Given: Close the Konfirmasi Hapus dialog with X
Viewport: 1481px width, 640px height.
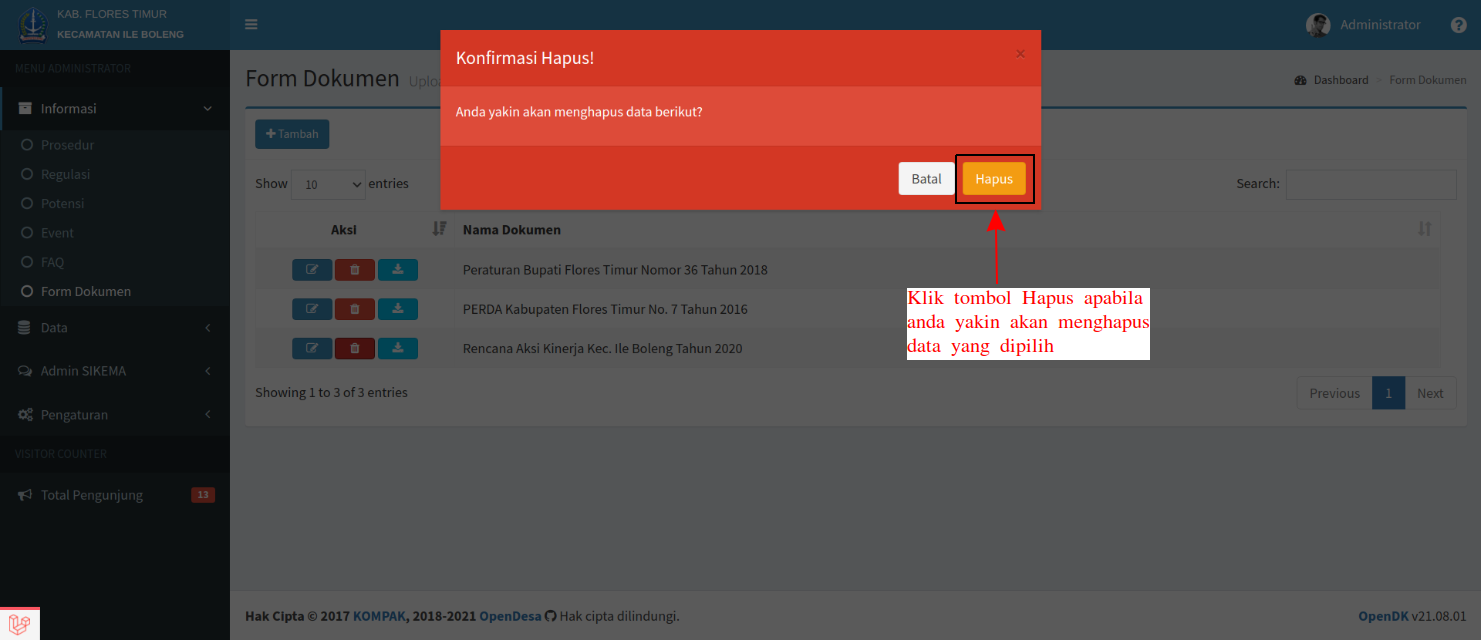Looking at the screenshot, I should (x=1020, y=54).
